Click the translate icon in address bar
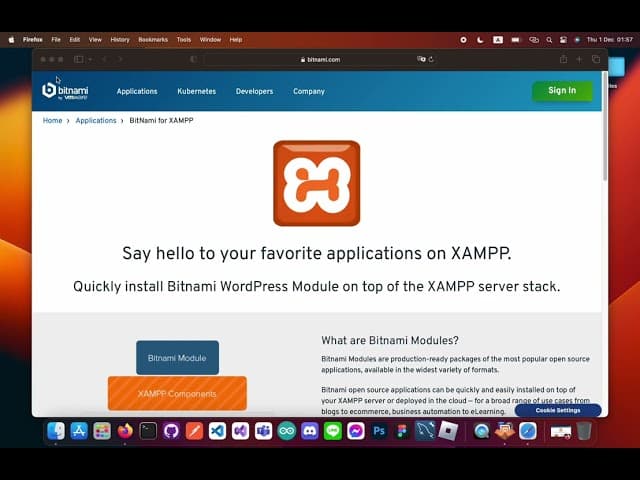Viewport: 640px width, 480px height. 421,60
